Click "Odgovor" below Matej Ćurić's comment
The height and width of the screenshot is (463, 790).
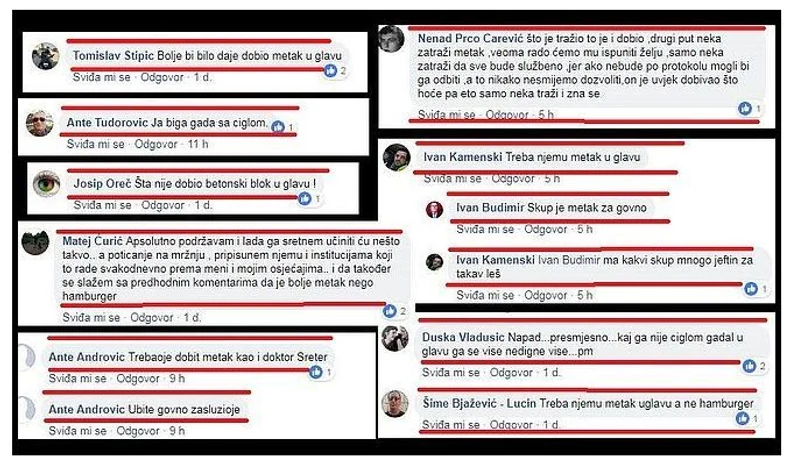152,317
